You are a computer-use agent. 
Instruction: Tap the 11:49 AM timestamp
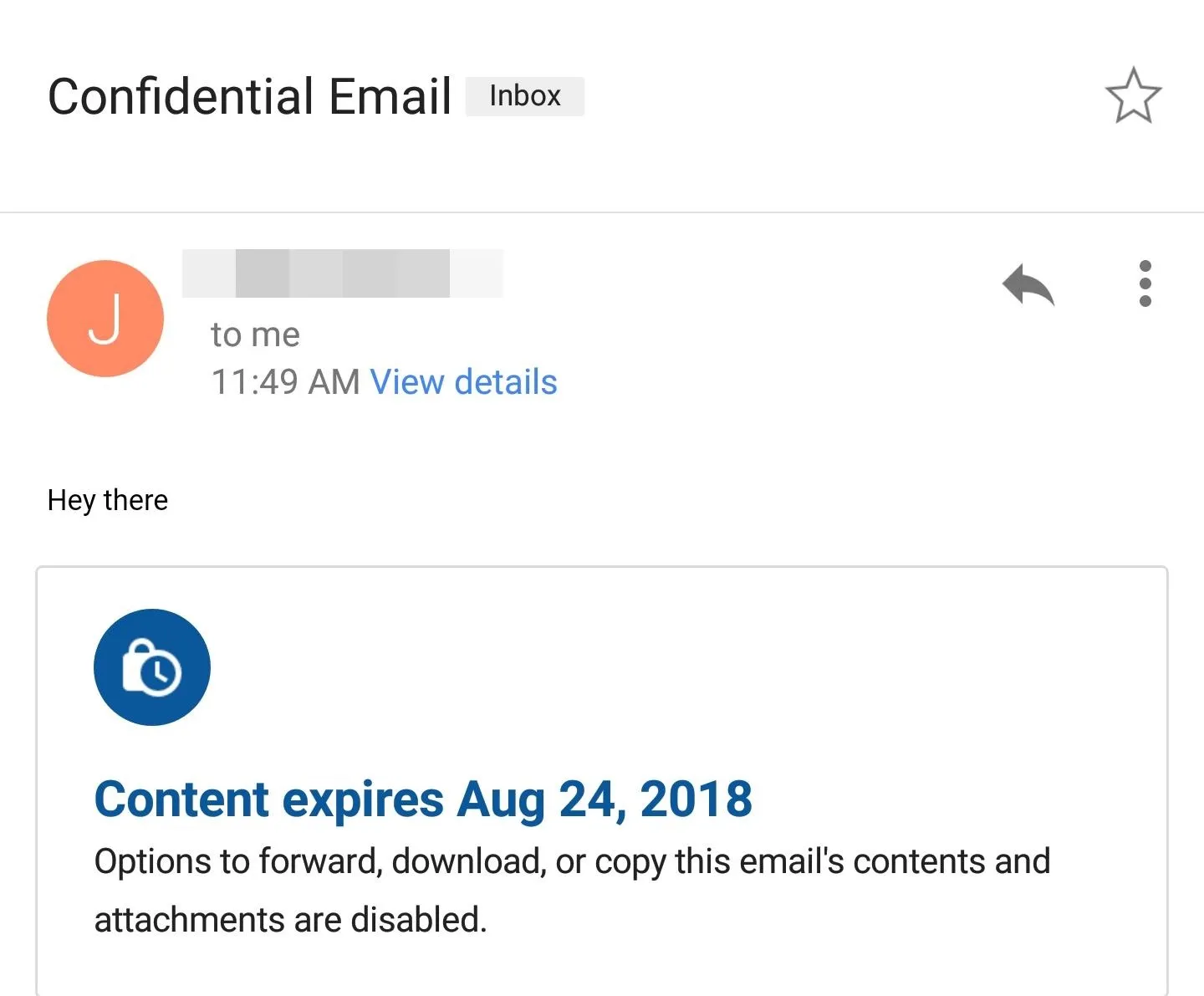click(285, 382)
